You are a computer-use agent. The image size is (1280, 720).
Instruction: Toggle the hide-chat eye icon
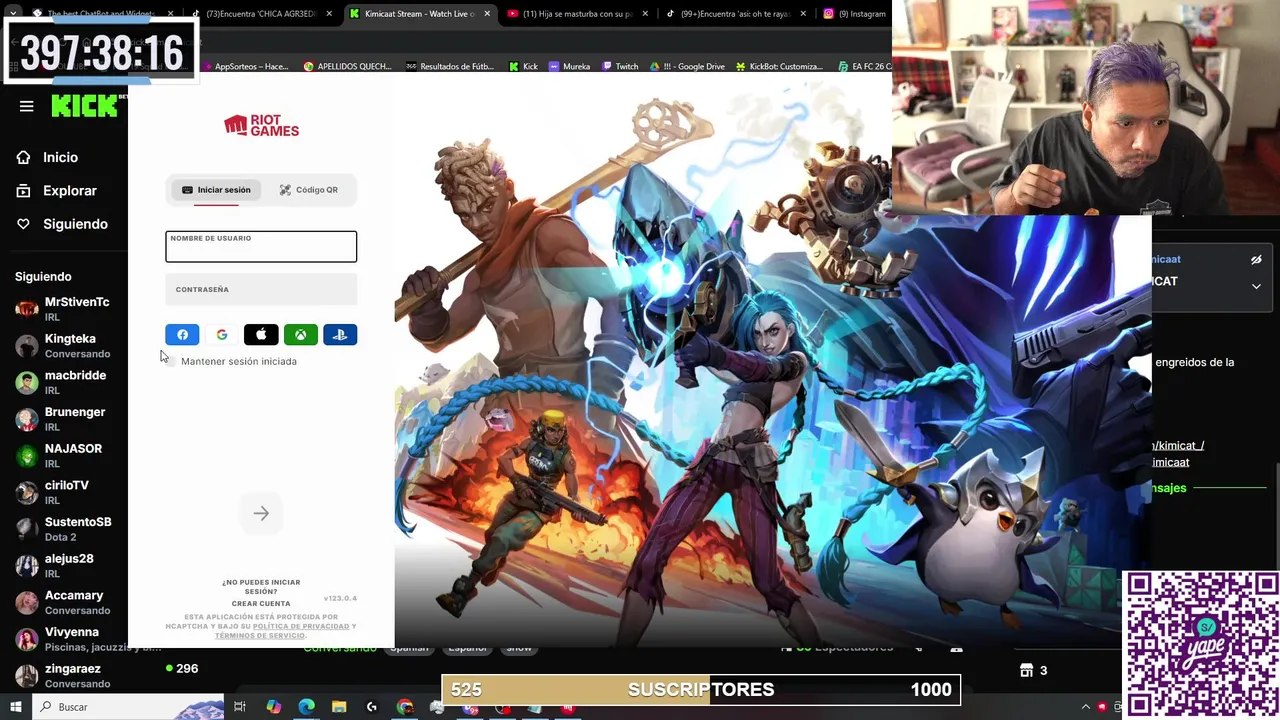[1256, 260]
